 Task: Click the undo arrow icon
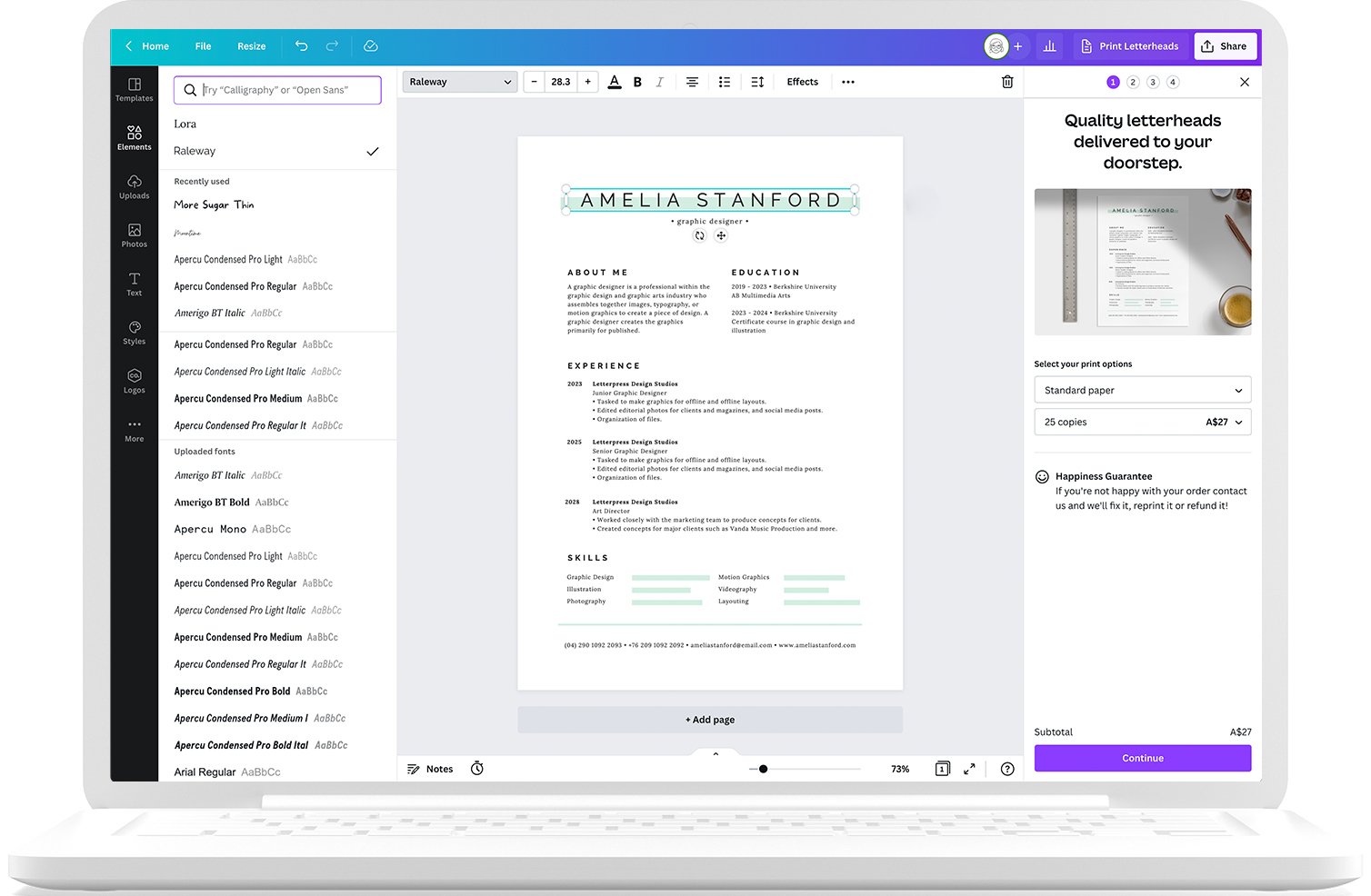(x=301, y=45)
